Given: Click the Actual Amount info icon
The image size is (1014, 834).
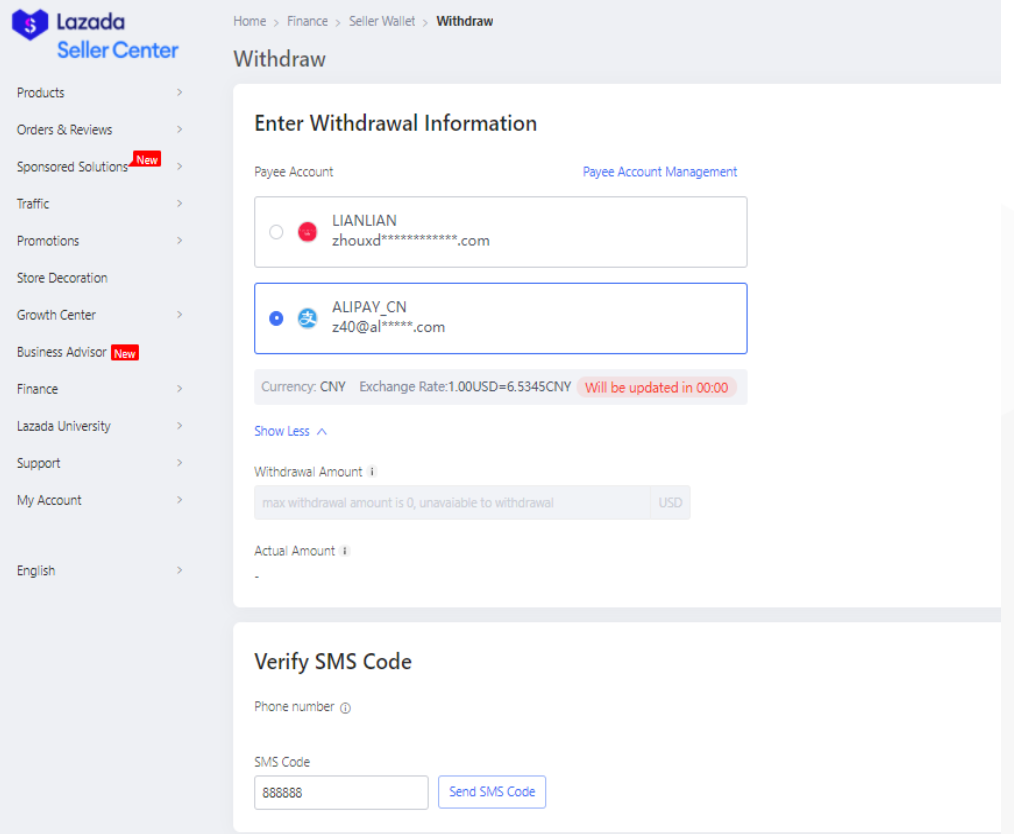Looking at the screenshot, I should coord(345,551).
